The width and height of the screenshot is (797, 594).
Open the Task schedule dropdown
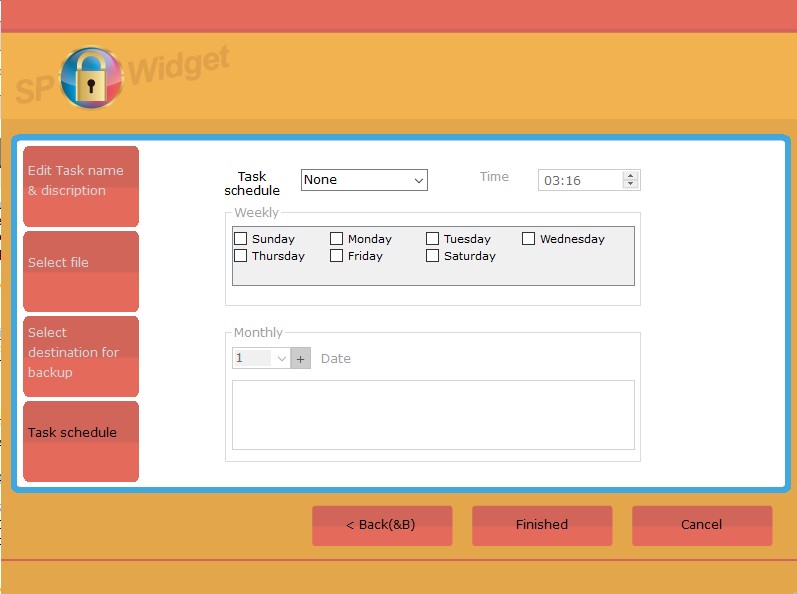coord(364,180)
